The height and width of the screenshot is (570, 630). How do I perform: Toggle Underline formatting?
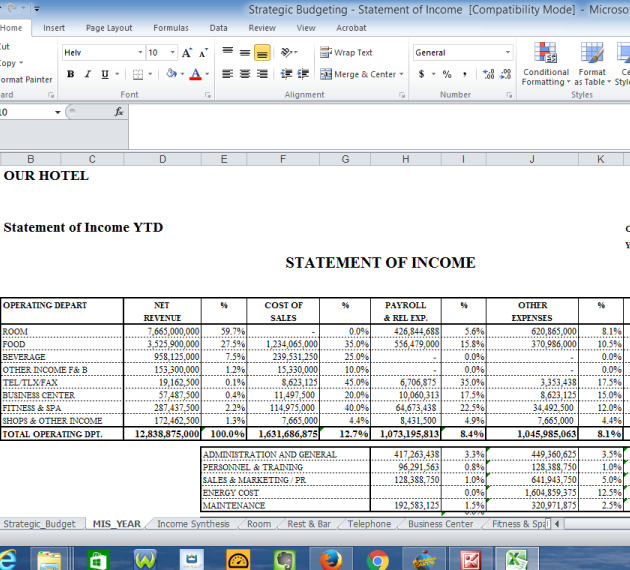105,74
